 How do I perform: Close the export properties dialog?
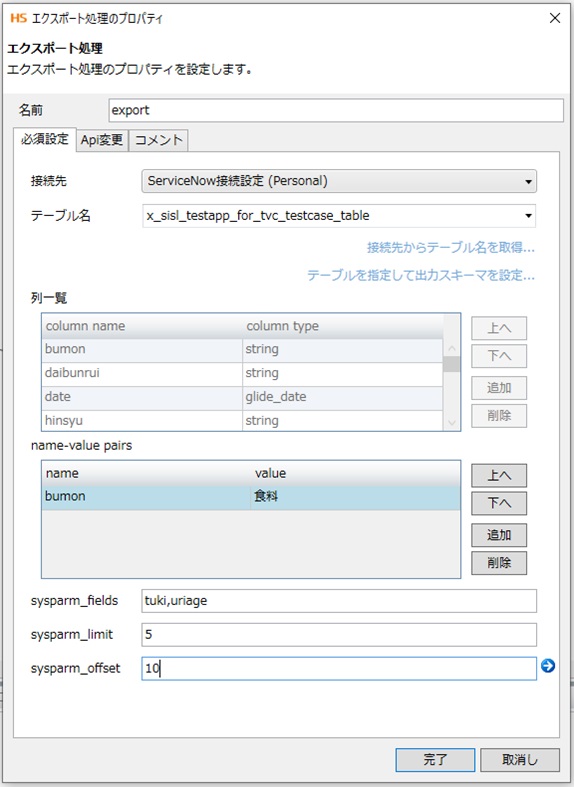pyautogui.click(x=554, y=18)
